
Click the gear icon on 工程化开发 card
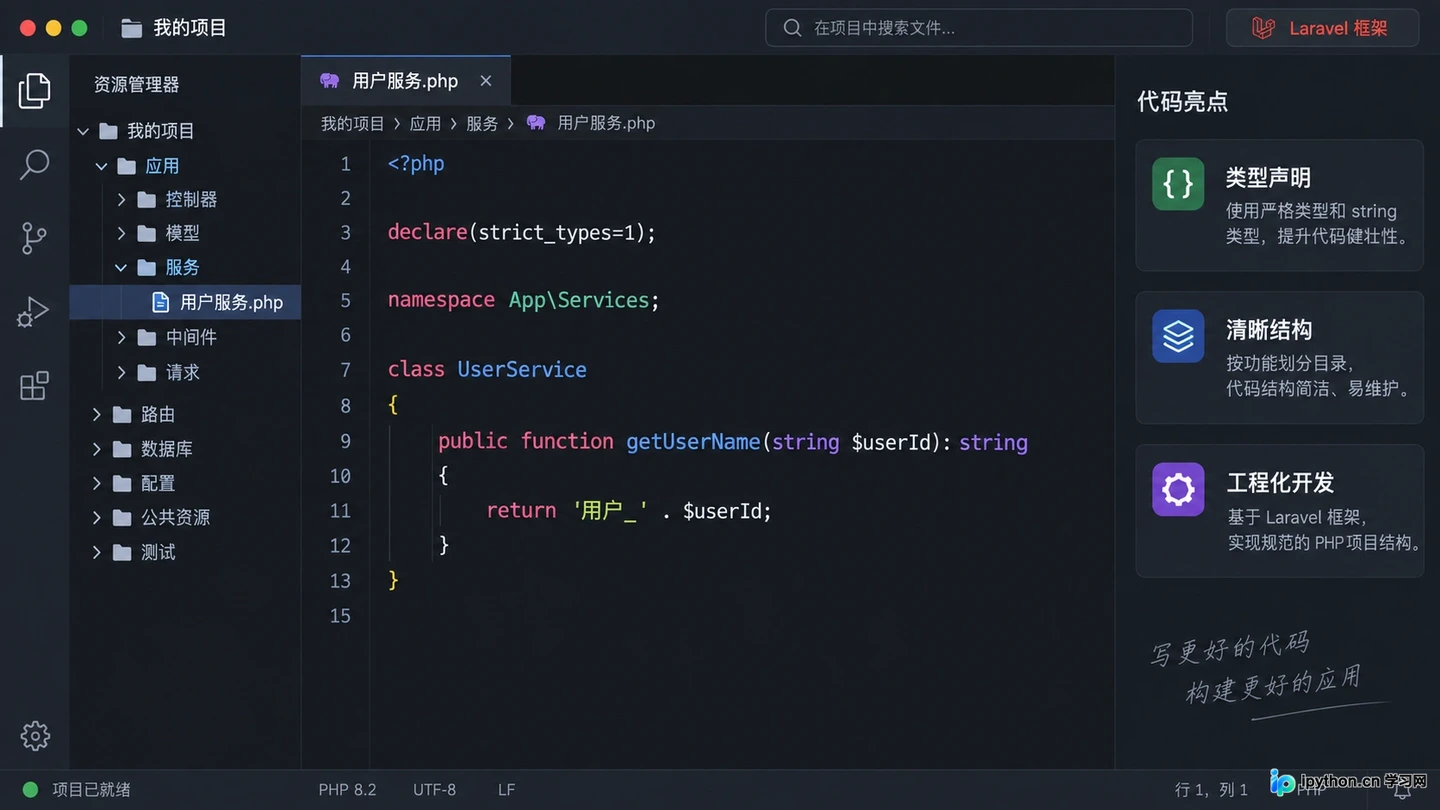point(1178,489)
